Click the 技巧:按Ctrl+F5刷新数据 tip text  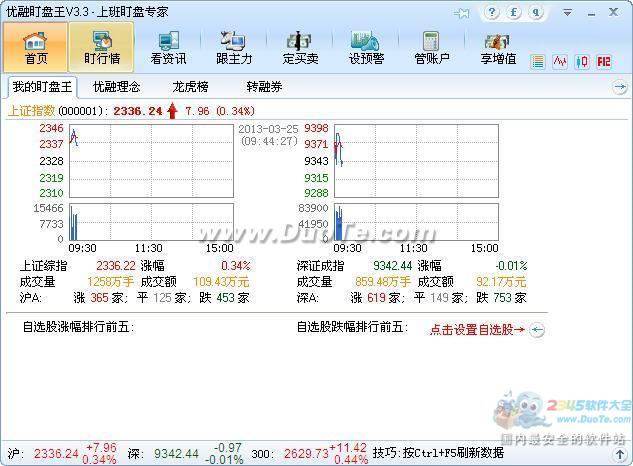click(438, 453)
